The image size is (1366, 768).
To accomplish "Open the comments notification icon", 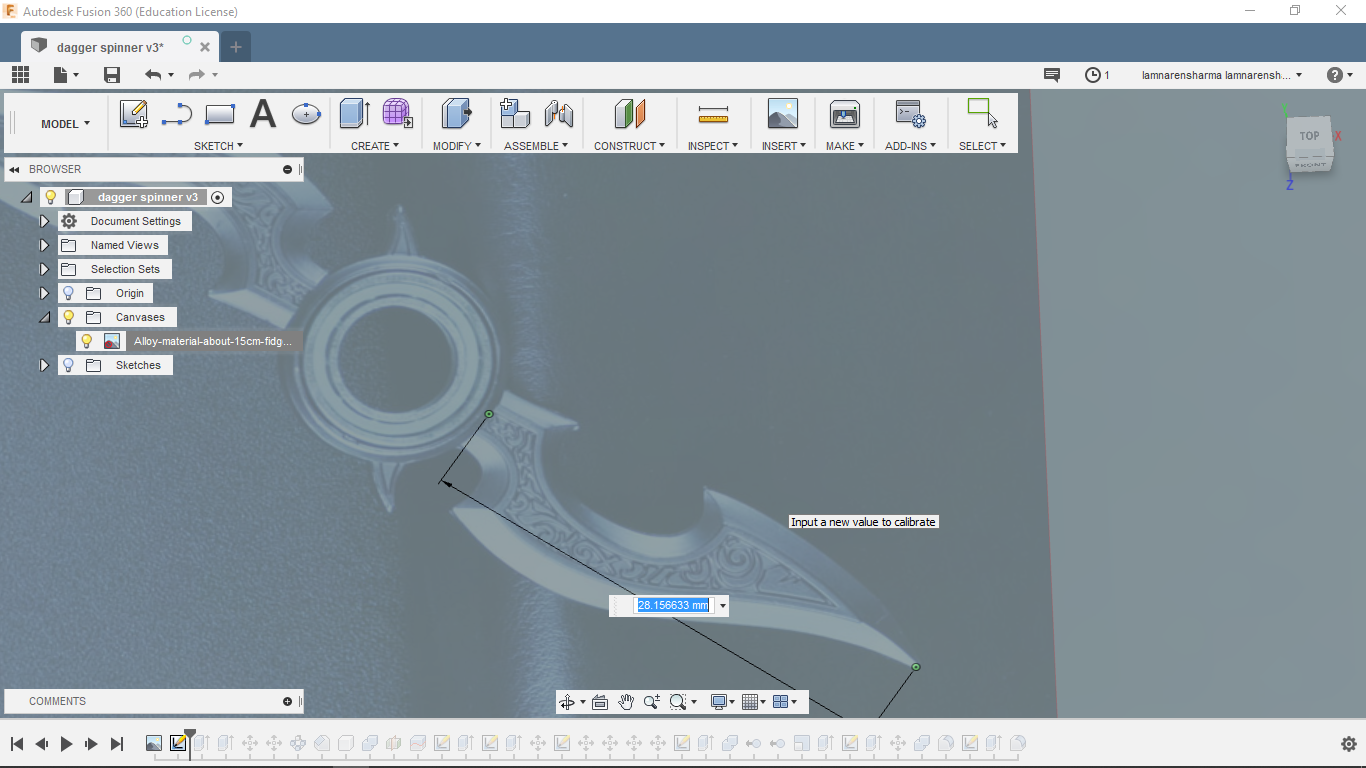I will (1052, 75).
